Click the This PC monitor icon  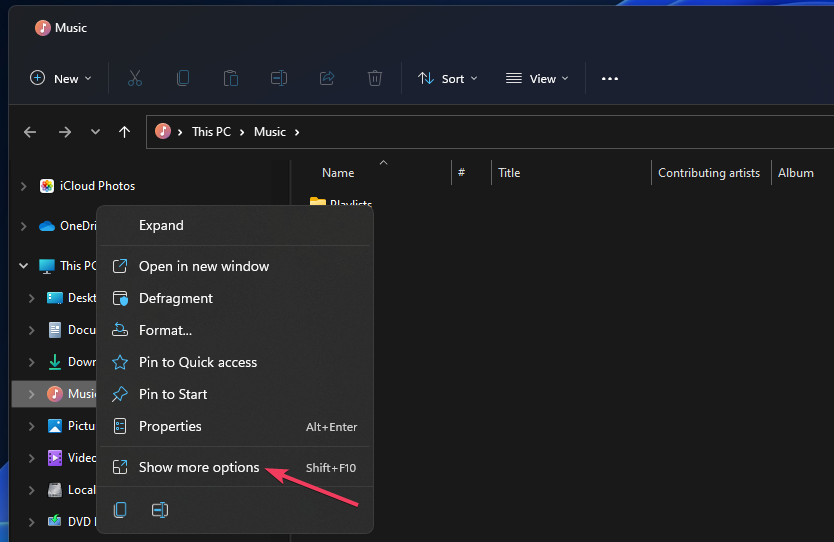click(47, 266)
